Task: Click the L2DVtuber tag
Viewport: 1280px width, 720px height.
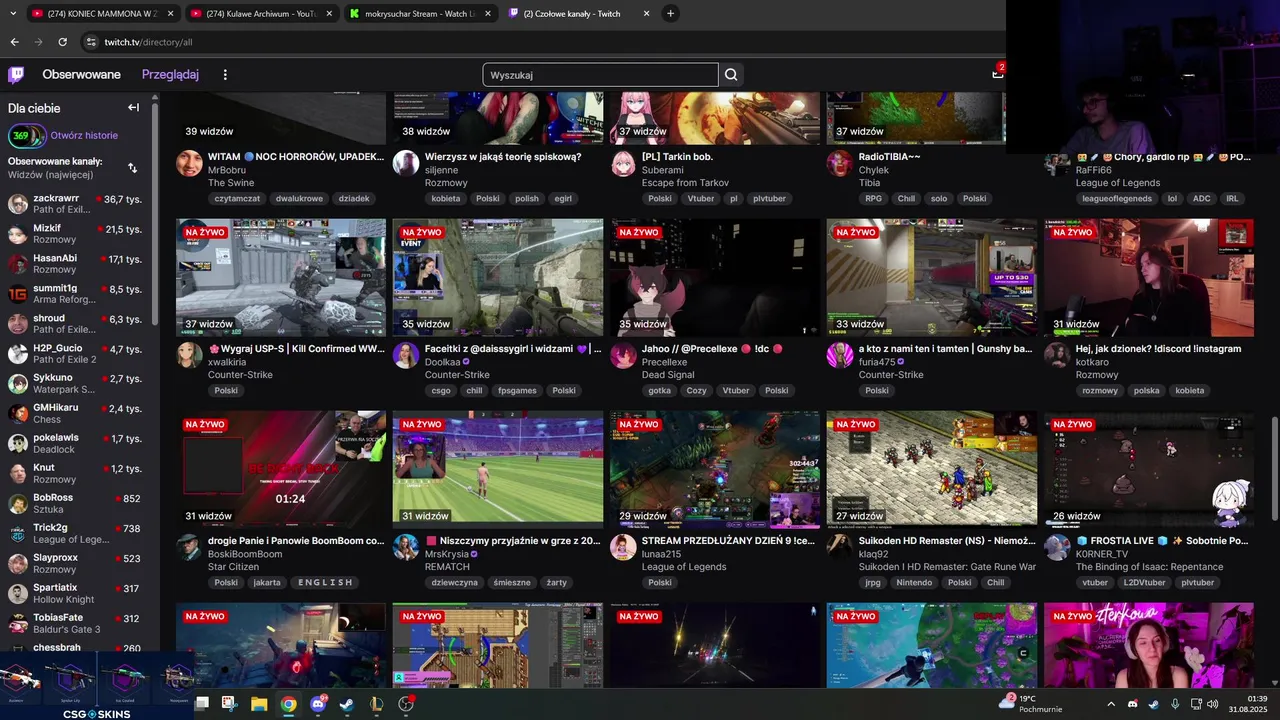Action: [1145, 583]
